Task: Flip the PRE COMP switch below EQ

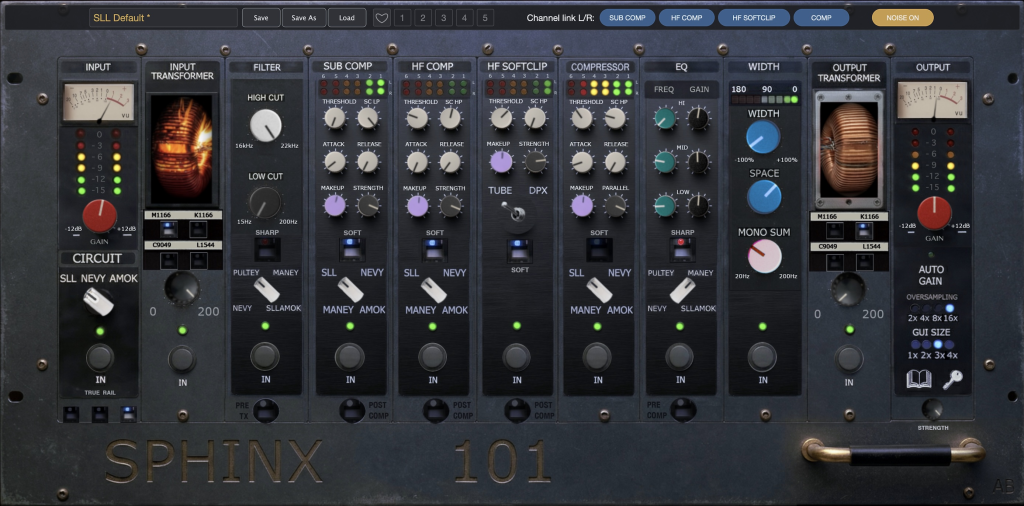Action: point(683,410)
